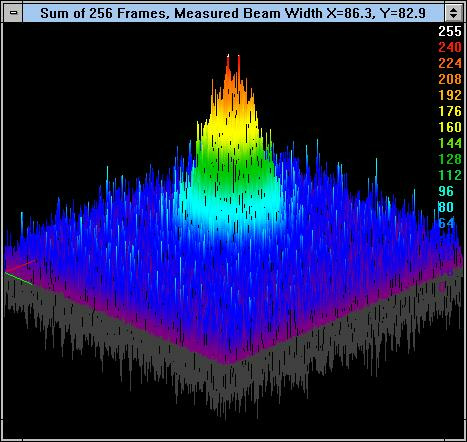Click the restore up-down arrows button
This screenshot has width=467, height=442.
tap(453, 13)
